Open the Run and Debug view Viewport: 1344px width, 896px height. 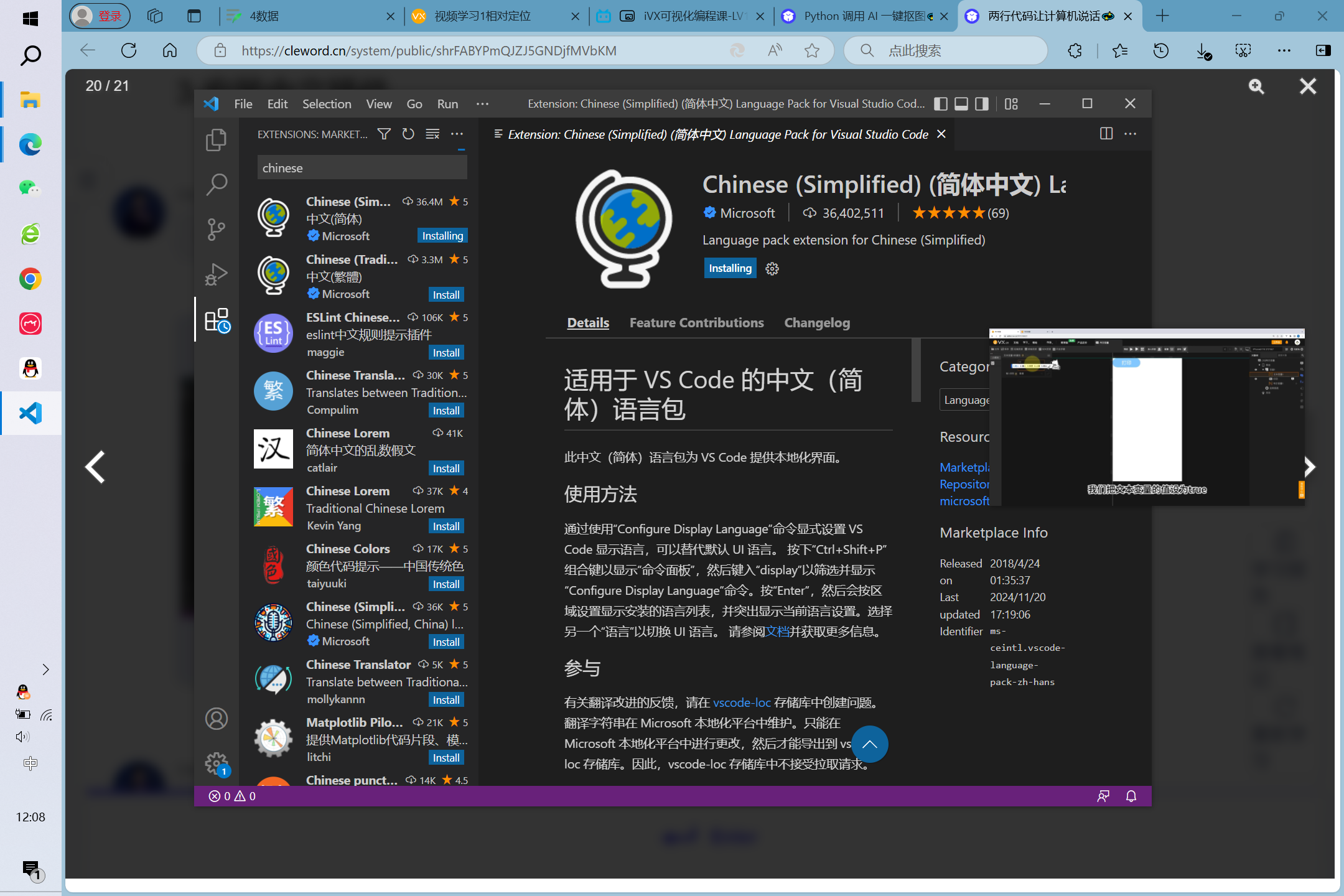[216, 274]
